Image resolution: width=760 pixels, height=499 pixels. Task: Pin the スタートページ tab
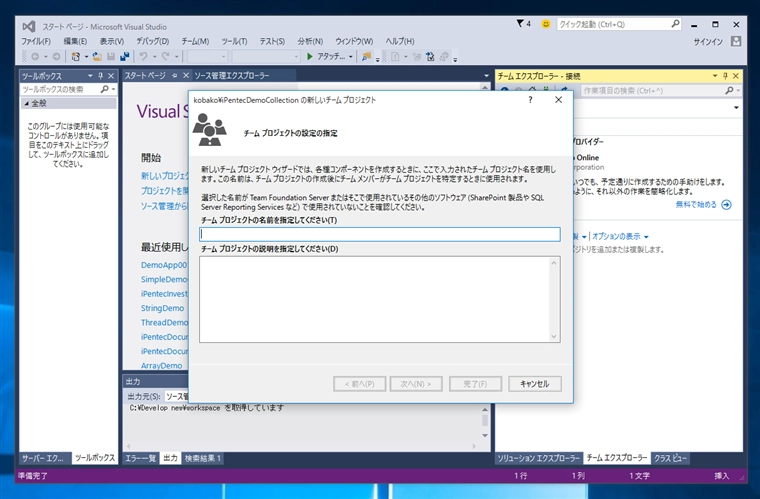pos(174,76)
